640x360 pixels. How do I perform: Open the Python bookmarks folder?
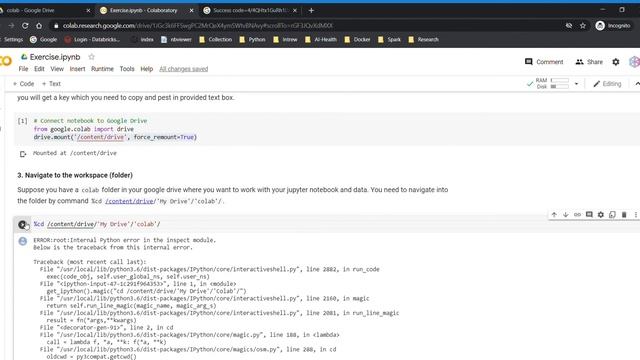[x=252, y=40]
